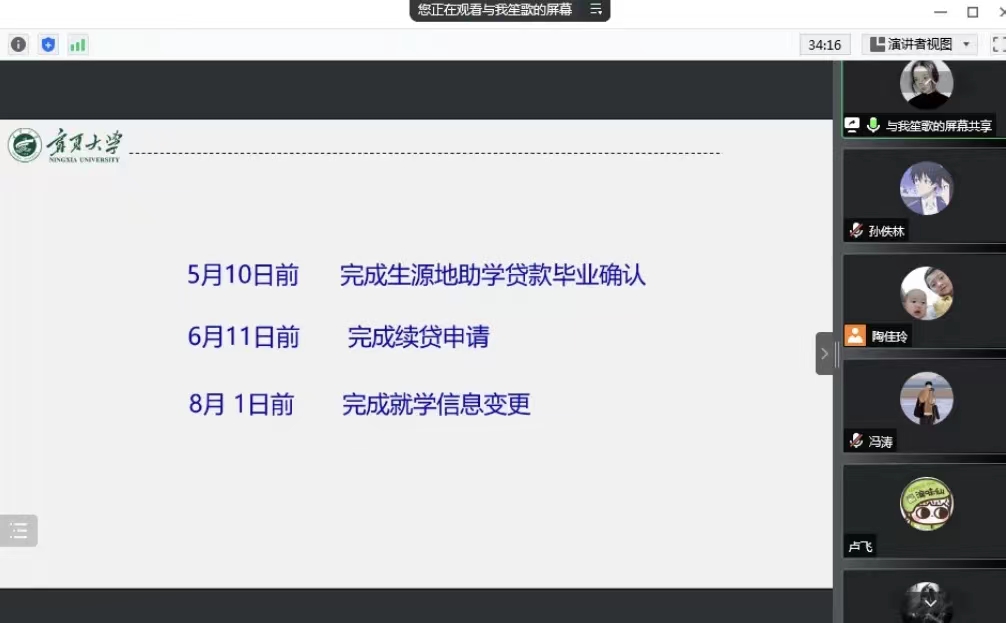1006x623 pixels.
Task: Click 陶佳玲's orange person icon
Action: (855, 336)
